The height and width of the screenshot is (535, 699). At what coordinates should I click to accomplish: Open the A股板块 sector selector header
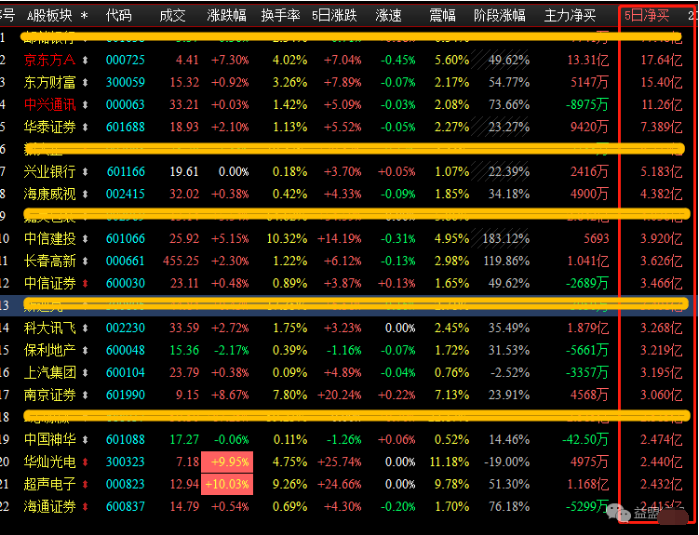(x=49, y=15)
